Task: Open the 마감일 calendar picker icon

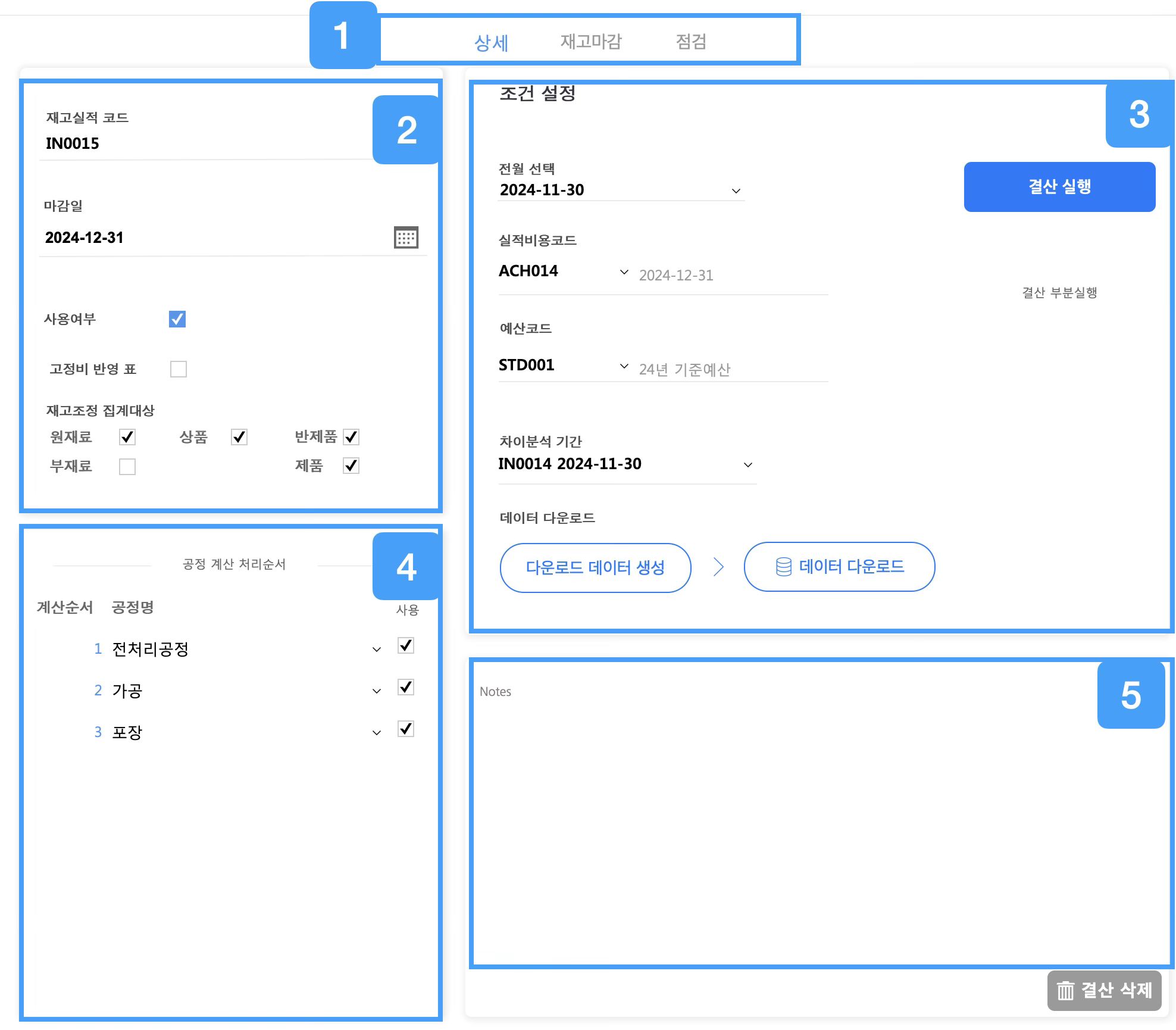Action: point(406,238)
